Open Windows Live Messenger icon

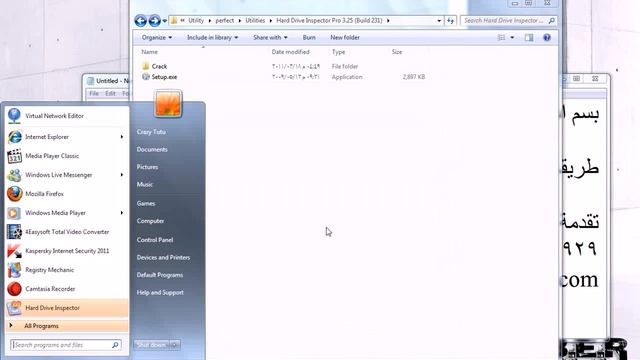14,175
